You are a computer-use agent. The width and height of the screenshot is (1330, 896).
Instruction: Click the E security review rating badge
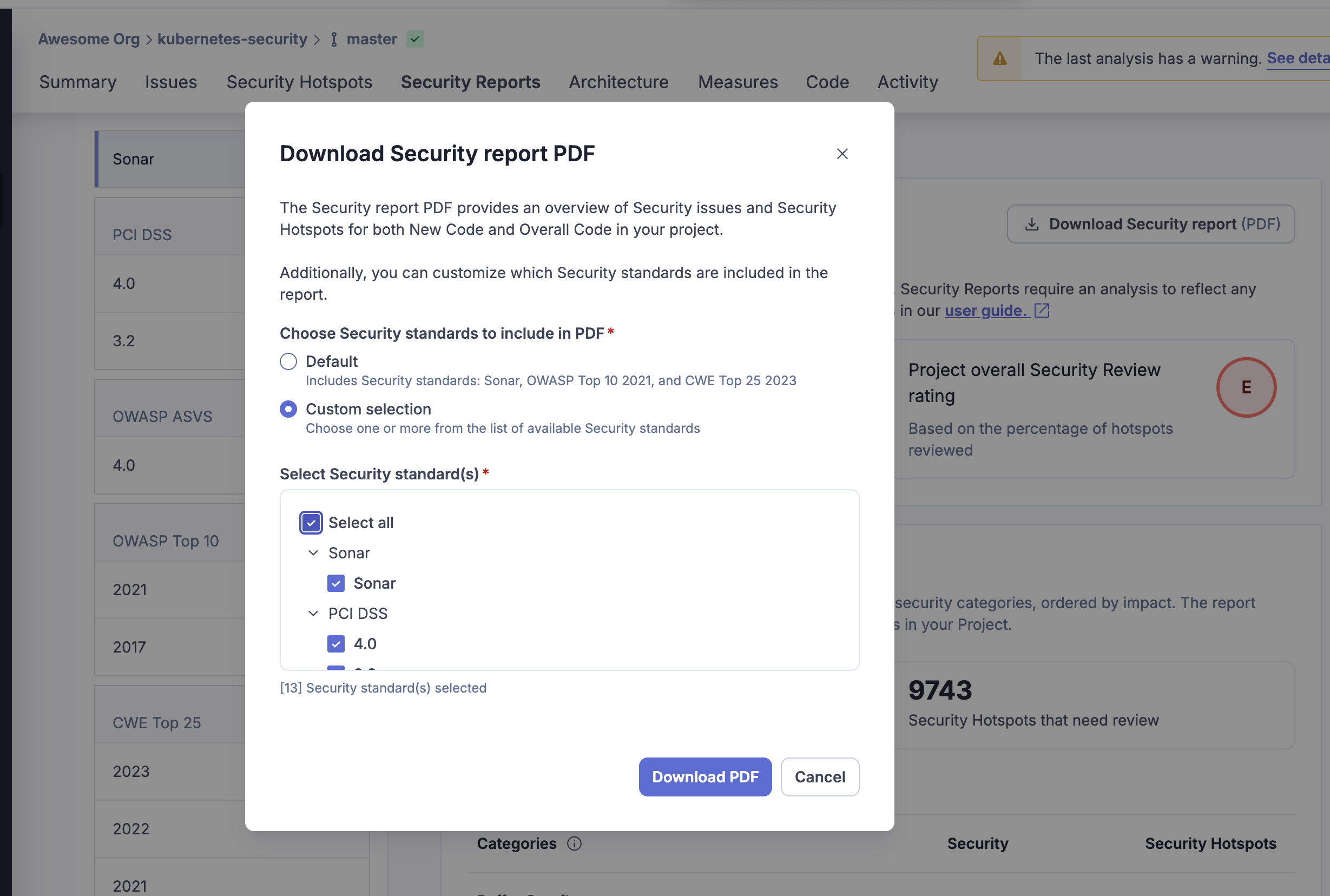[1246, 387]
